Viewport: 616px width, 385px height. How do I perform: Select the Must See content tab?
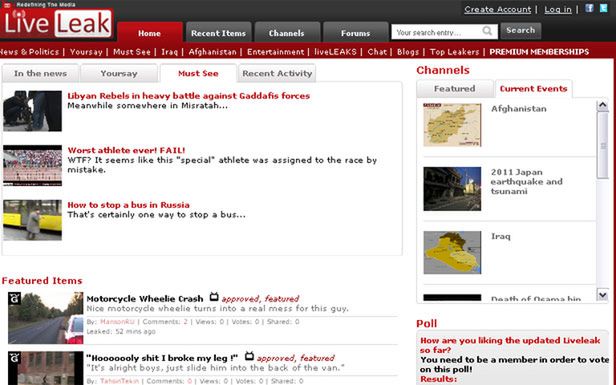coord(198,73)
